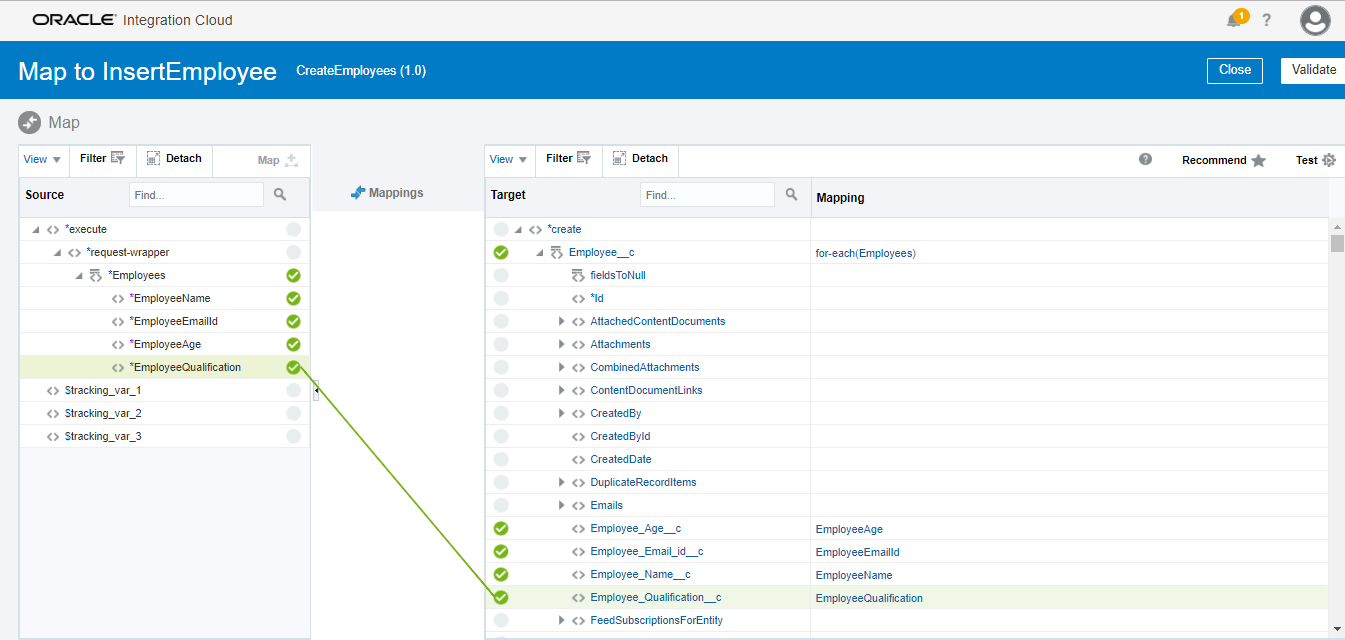The width and height of the screenshot is (1345, 640).
Task: Click Source panel search magnifier icon
Action: 281,195
